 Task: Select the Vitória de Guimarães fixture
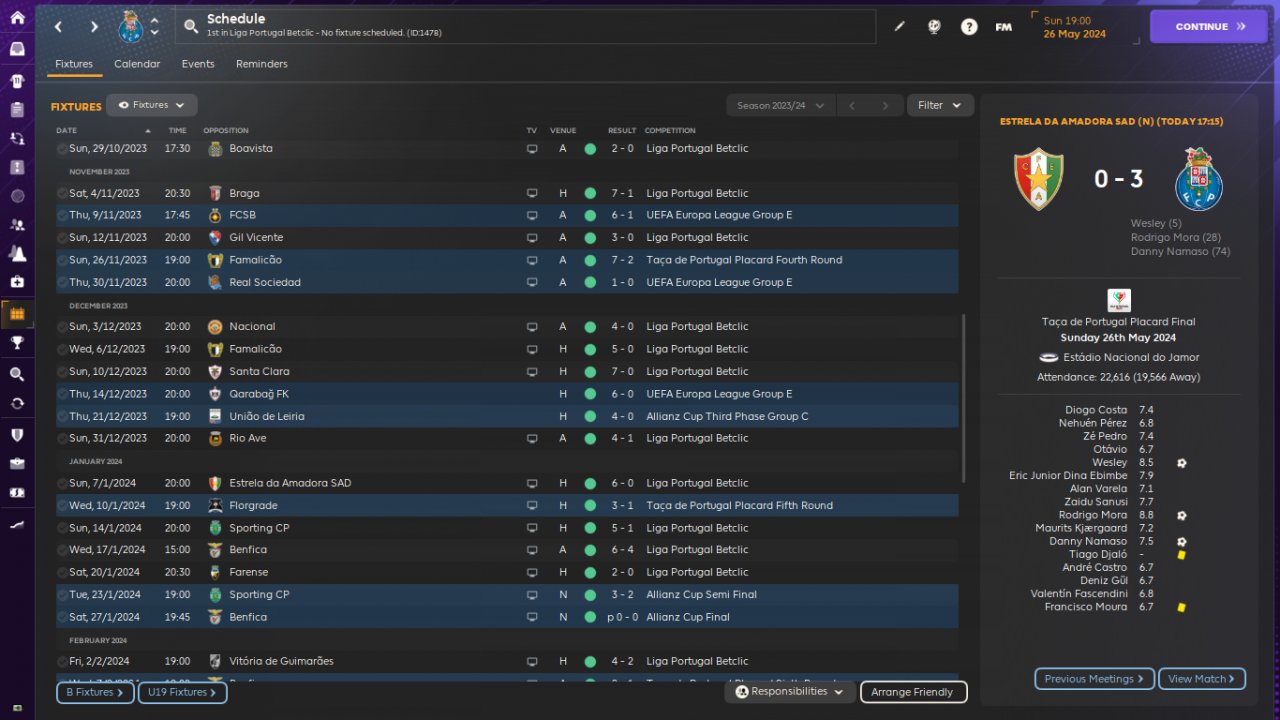click(x=507, y=662)
